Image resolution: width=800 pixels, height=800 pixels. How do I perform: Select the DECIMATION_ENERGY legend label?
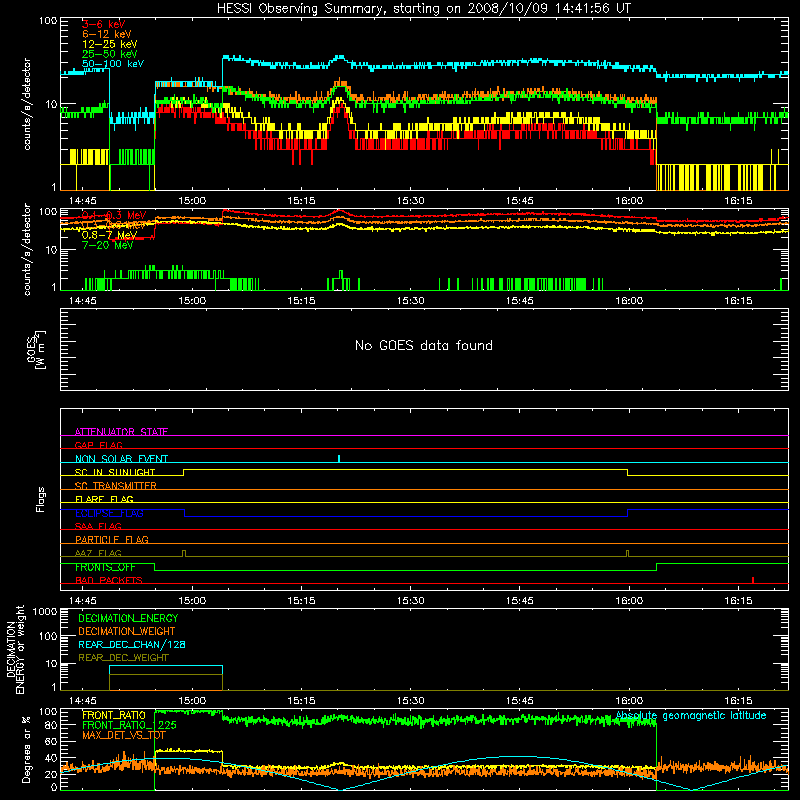point(128,618)
